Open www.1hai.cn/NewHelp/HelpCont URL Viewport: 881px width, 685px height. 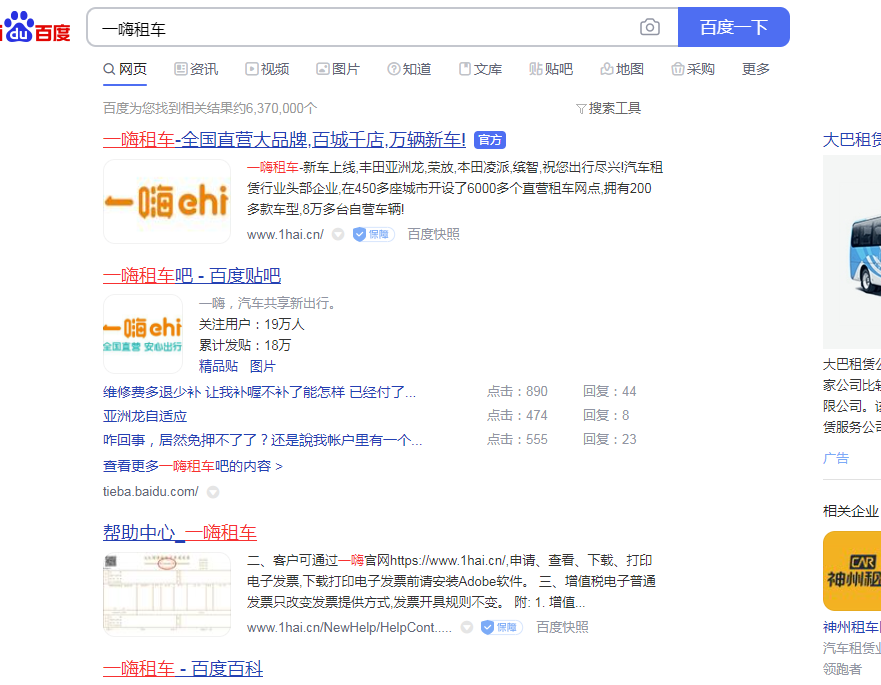(349, 627)
